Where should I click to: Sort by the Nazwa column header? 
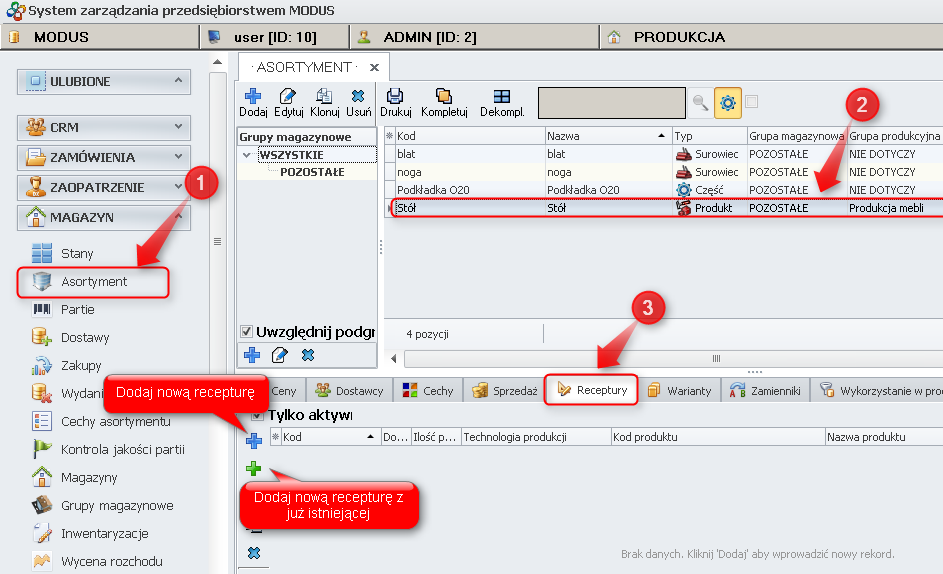(608, 136)
